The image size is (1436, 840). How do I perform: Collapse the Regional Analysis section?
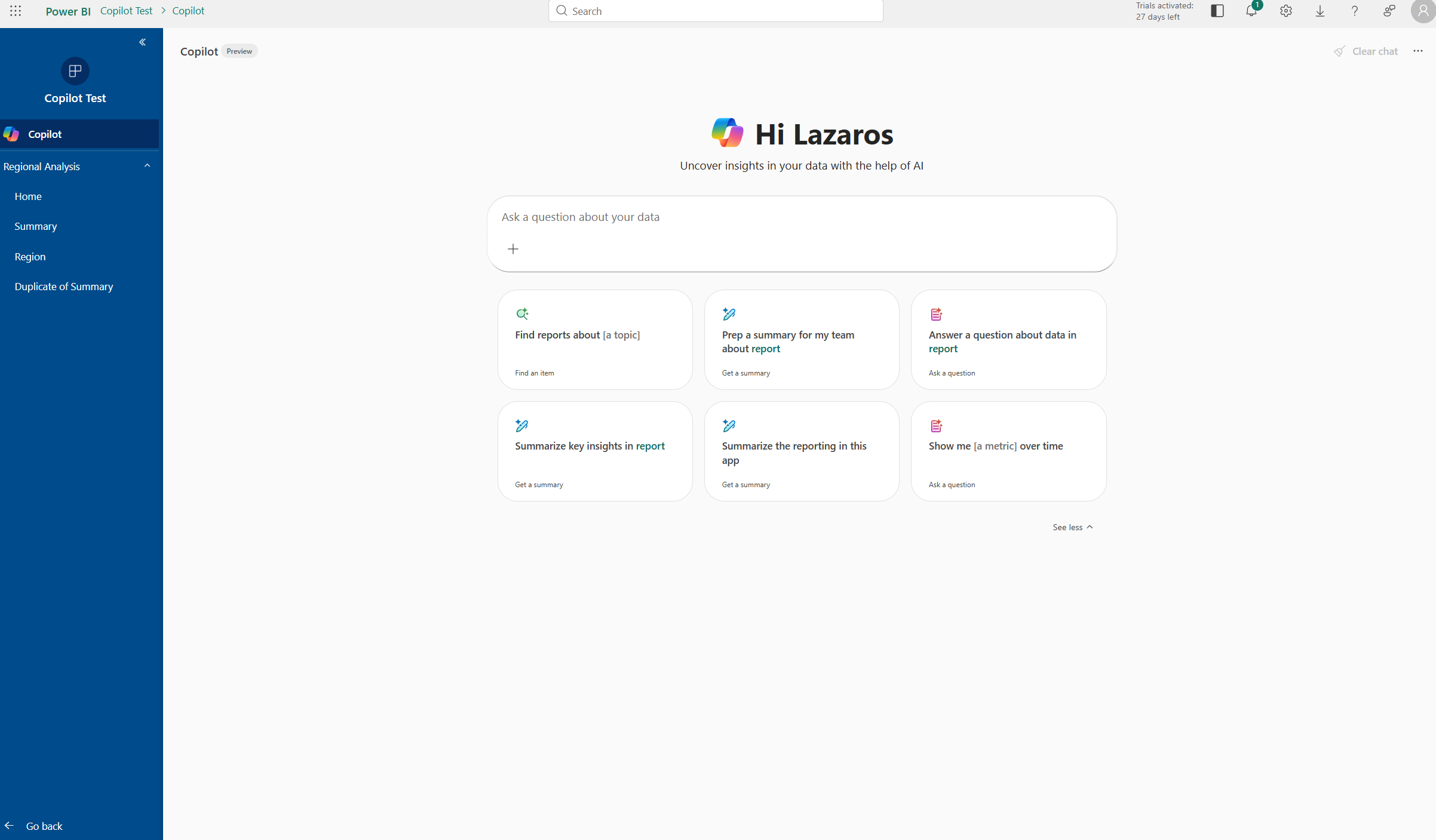pyautogui.click(x=147, y=166)
